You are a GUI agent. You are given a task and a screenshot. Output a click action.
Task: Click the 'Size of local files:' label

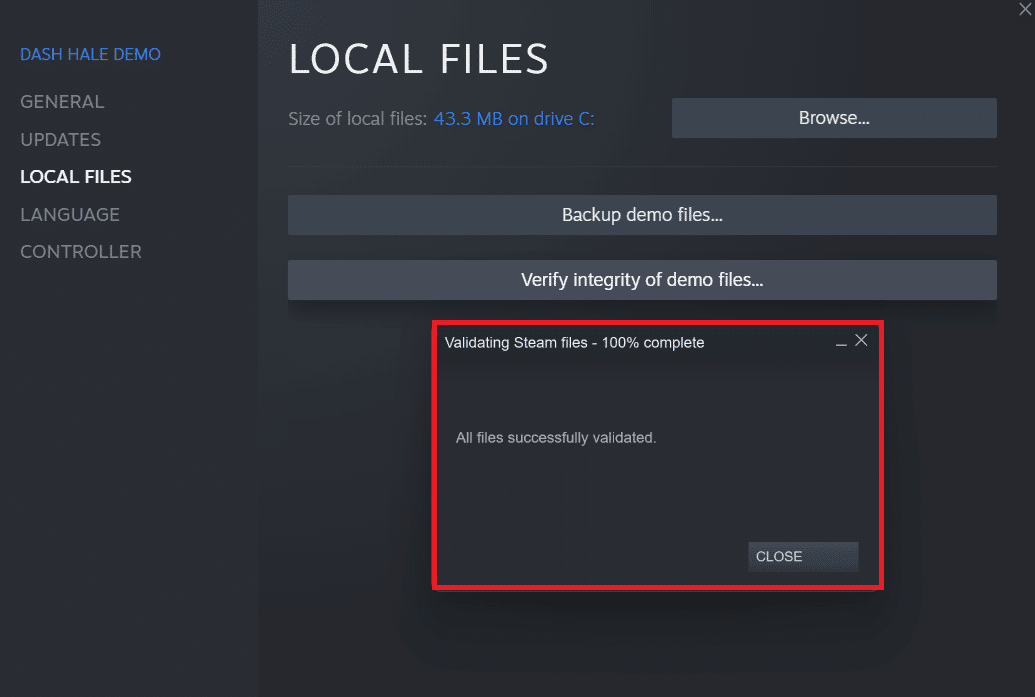point(358,119)
